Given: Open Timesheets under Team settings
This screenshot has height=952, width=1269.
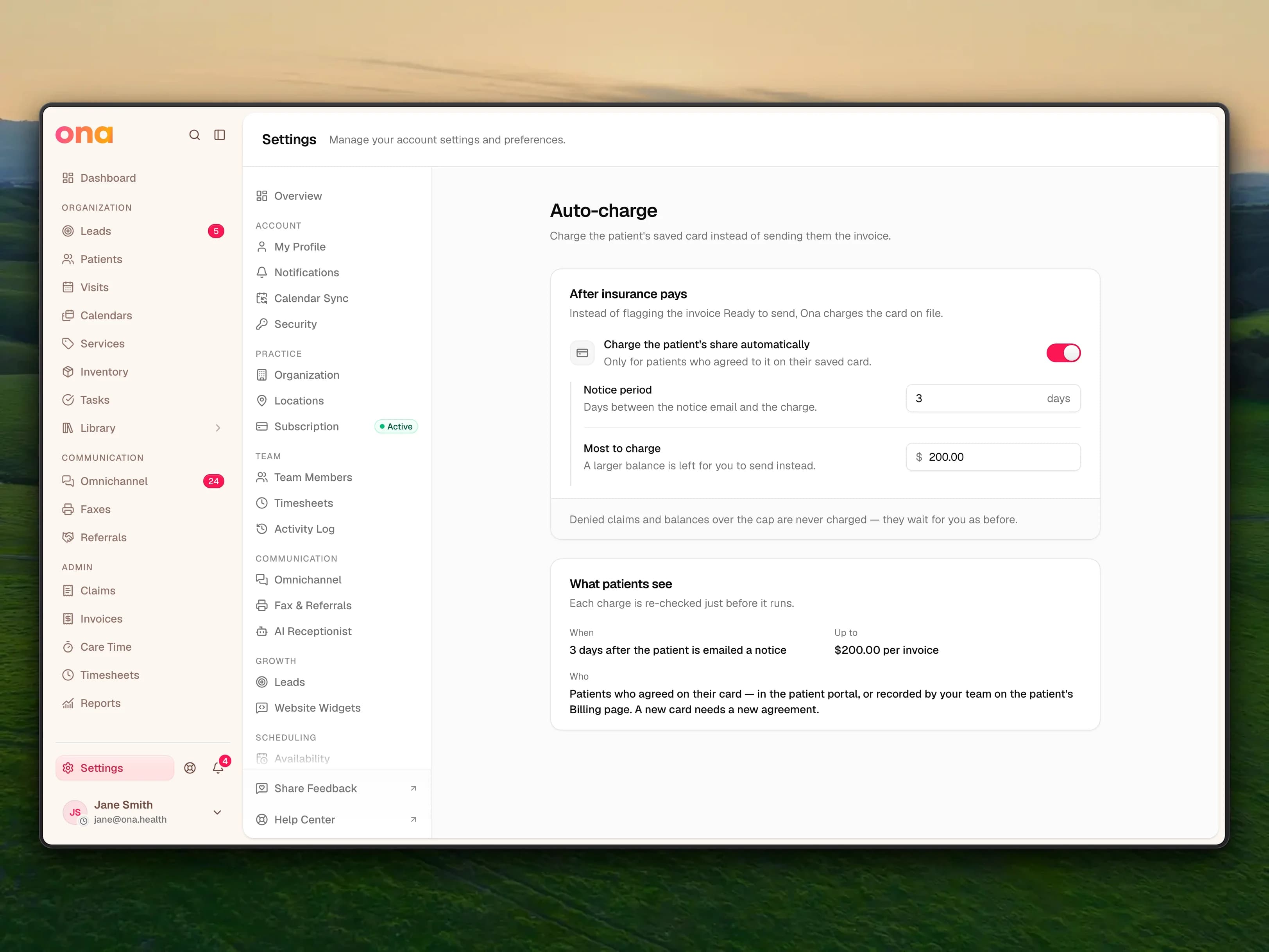Looking at the screenshot, I should (337, 503).
